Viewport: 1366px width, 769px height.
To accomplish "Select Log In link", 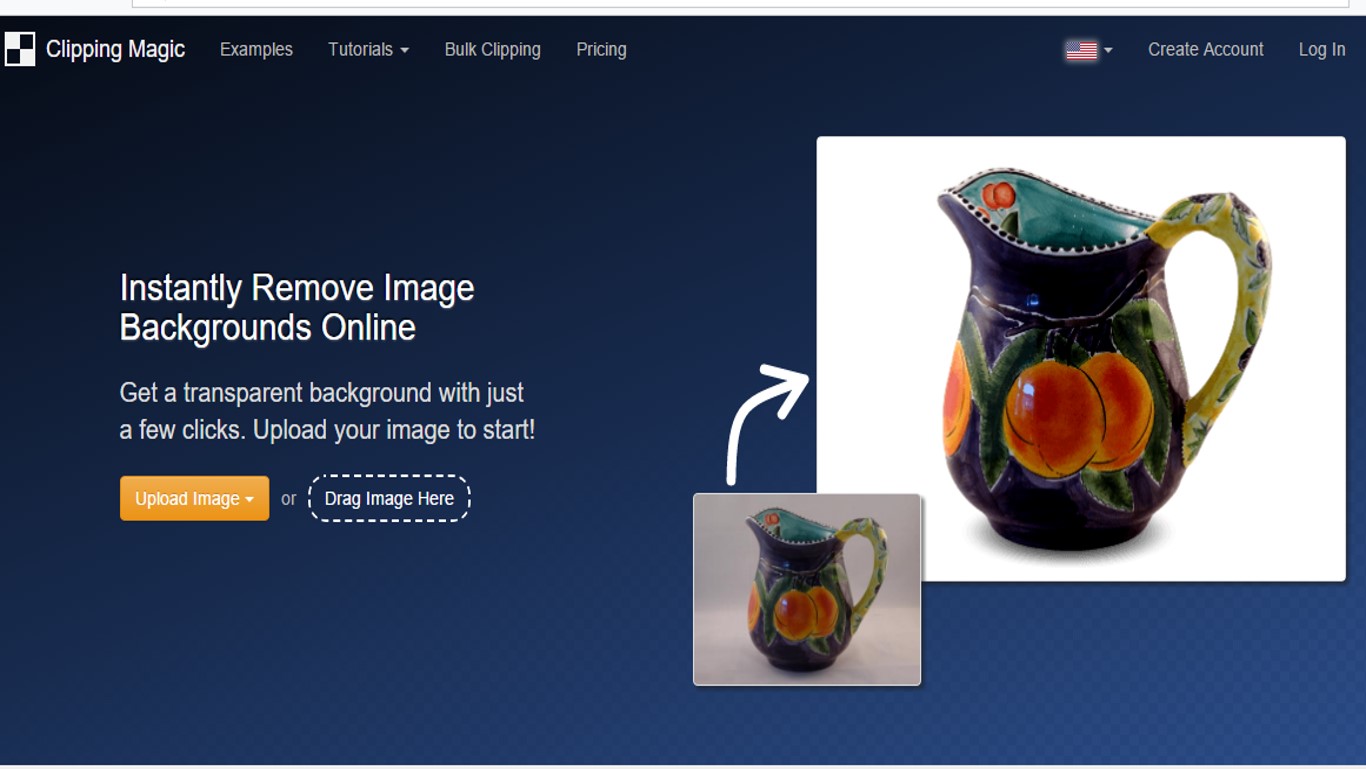I will (x=1321, y=49).
